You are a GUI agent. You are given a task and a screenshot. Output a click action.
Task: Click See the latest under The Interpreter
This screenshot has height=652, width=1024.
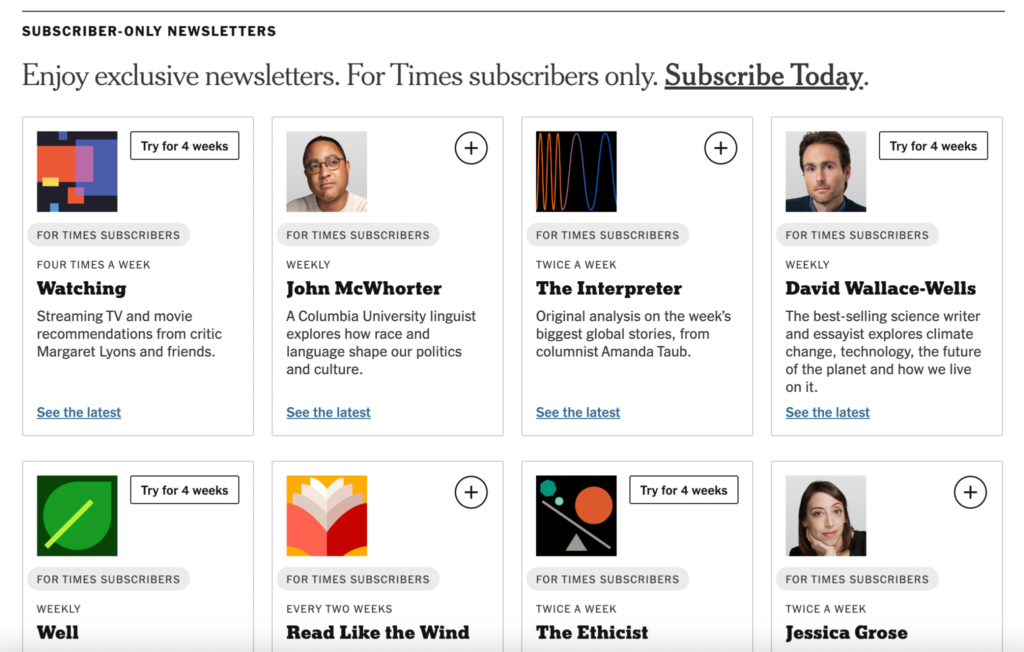click(x=577, y=412)
